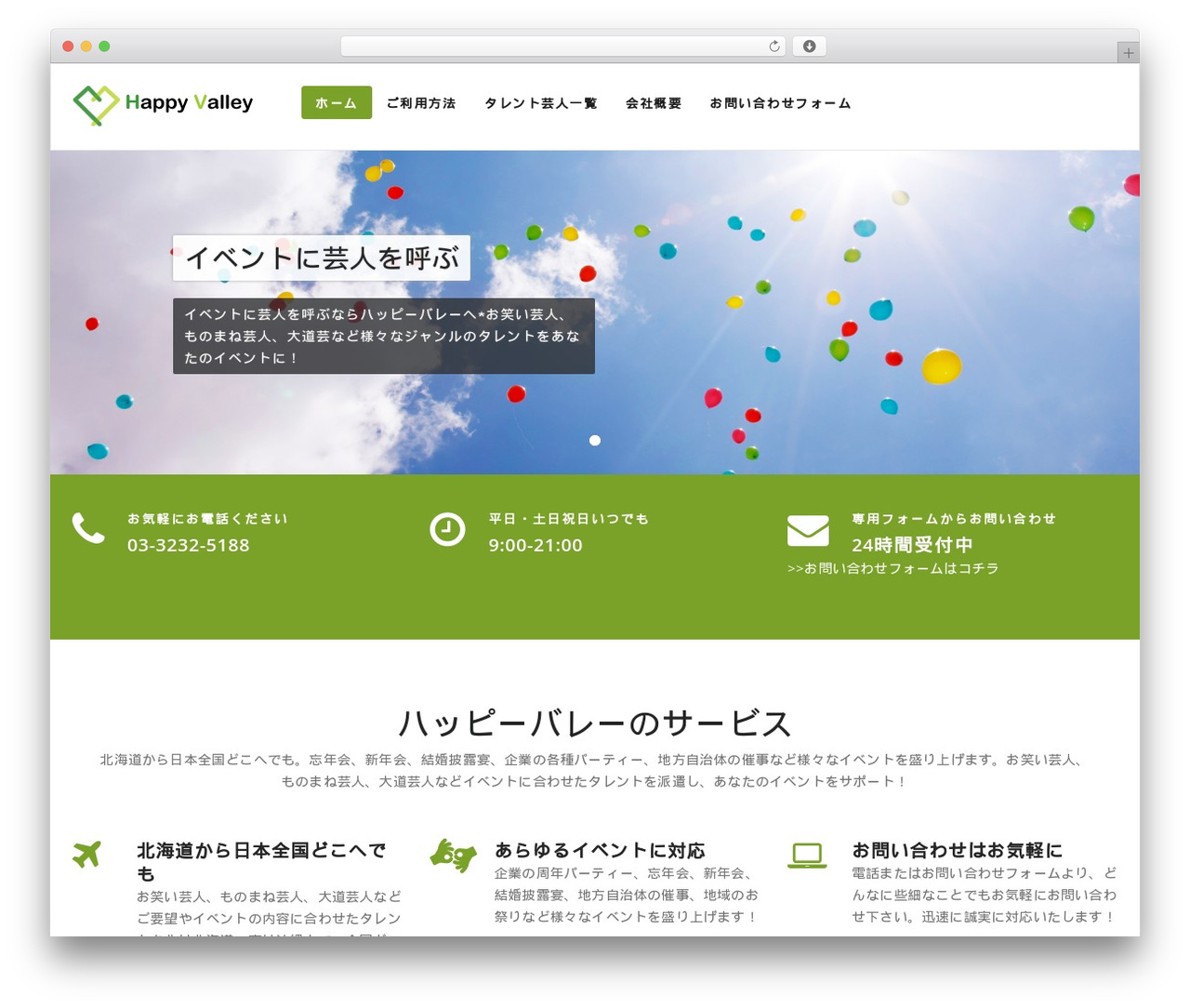This screenshot has height=1008, width=1190.
Task: Click the 北海道から日本全国どこへでも service title
Action: tap(261, 862)
